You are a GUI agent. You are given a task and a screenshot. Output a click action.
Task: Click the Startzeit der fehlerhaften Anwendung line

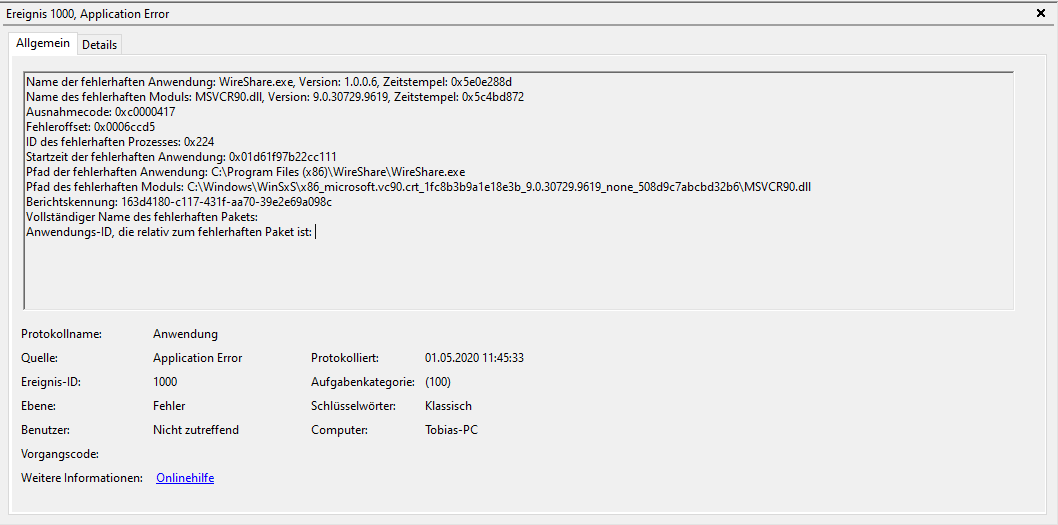(x=181, y=157)
